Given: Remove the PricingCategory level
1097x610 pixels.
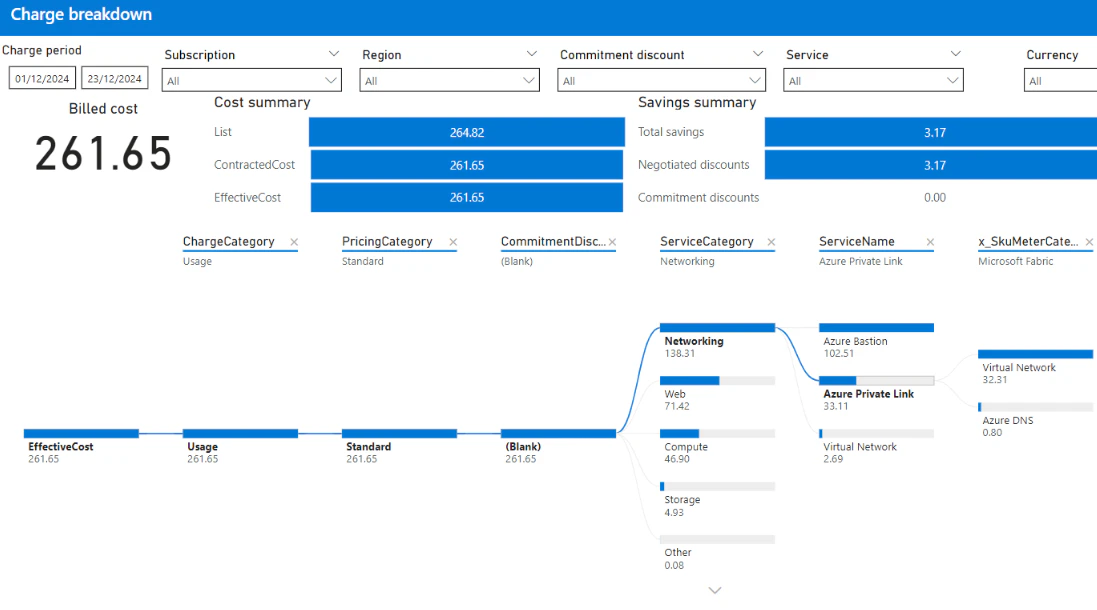Looking at the screenshot, I should [x=453, y=242].
